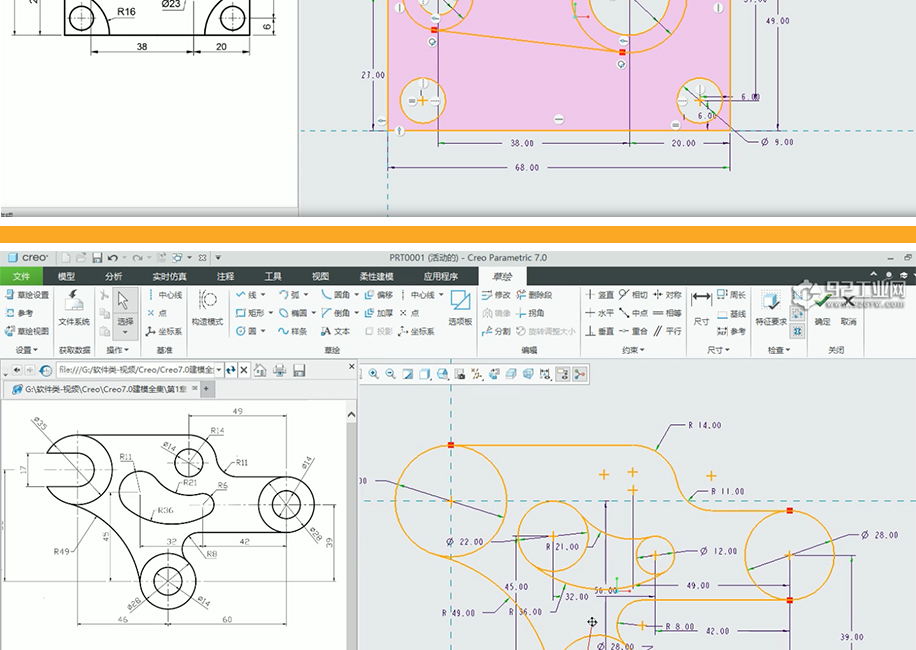The image size is (916, 650).
Task: Click the Undo arrow in quick access toolbar
Action: (113, 258)
